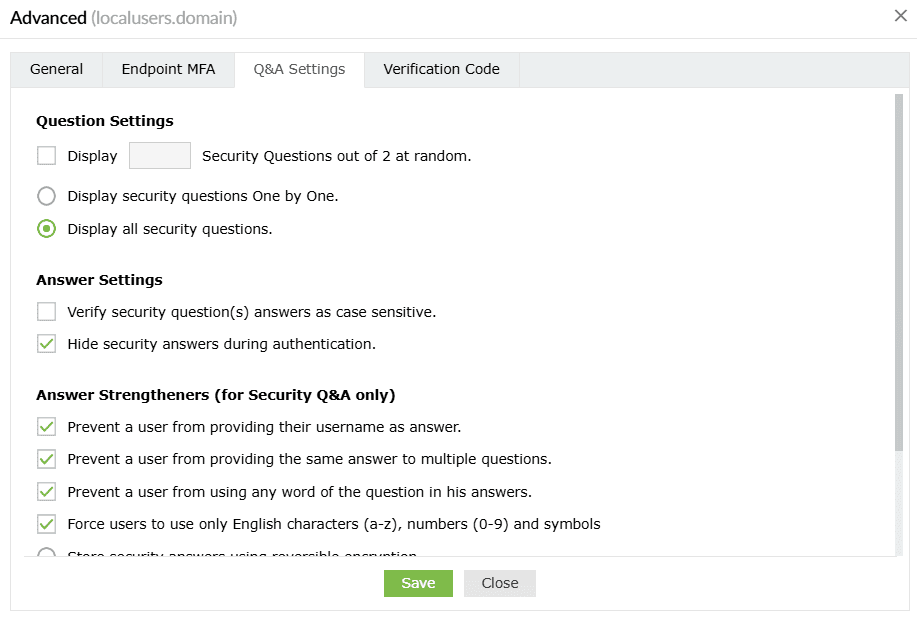Viewport: 917px width, 617px height.
Task: Click the security questions count input field
Action: (159, 155)
